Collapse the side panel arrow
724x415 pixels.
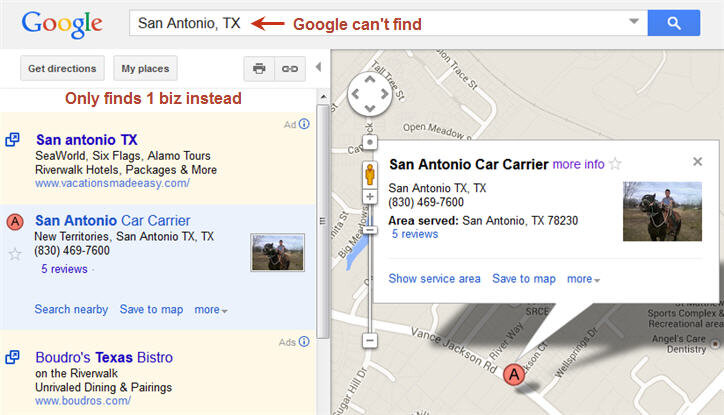(318, 67)
